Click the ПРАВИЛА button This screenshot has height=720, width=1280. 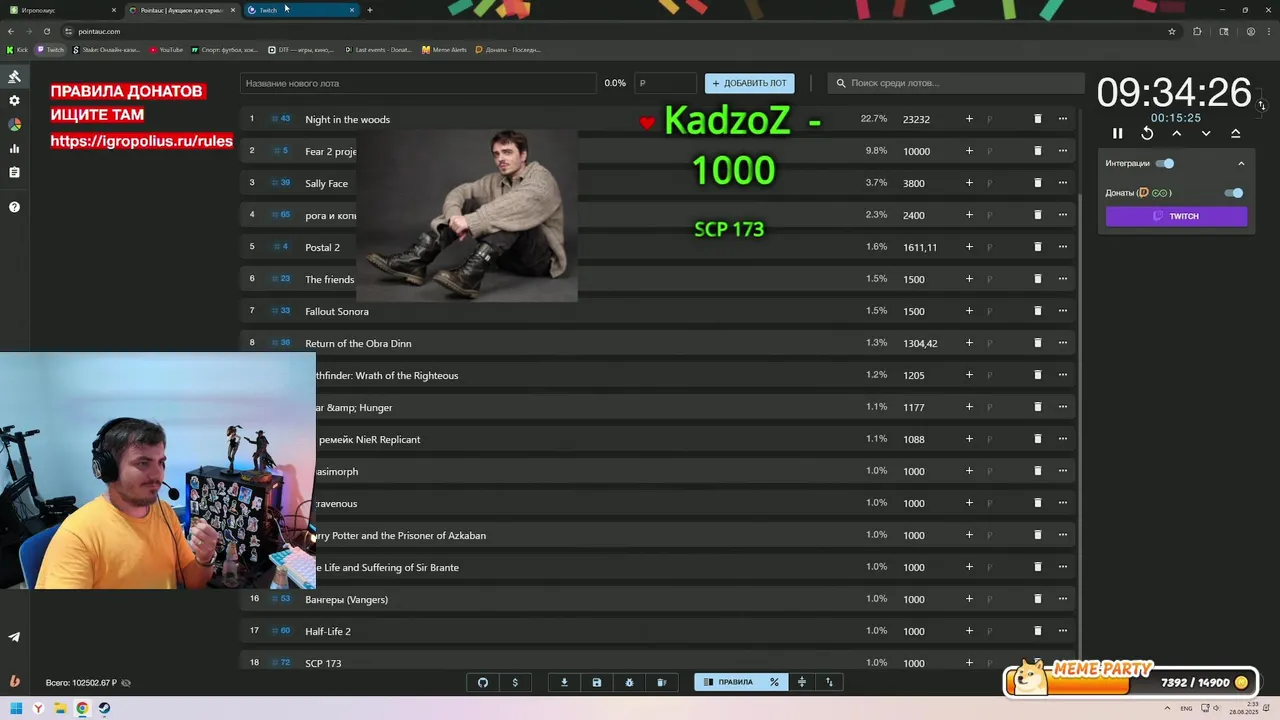tap(728, 682)
